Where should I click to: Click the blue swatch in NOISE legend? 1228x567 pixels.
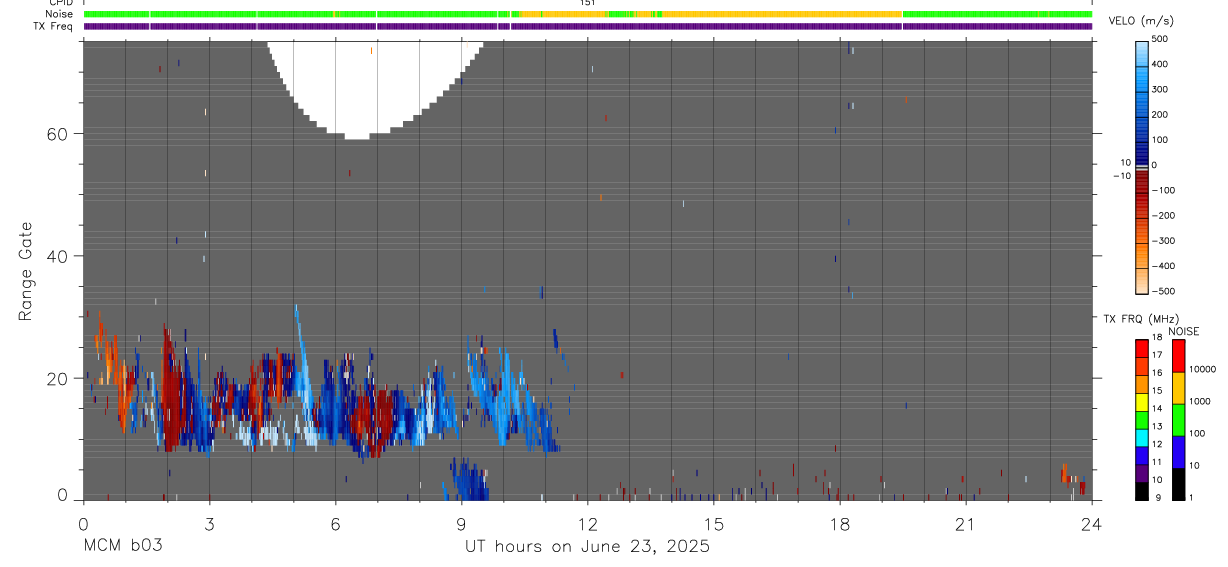tap(1177, 452)
